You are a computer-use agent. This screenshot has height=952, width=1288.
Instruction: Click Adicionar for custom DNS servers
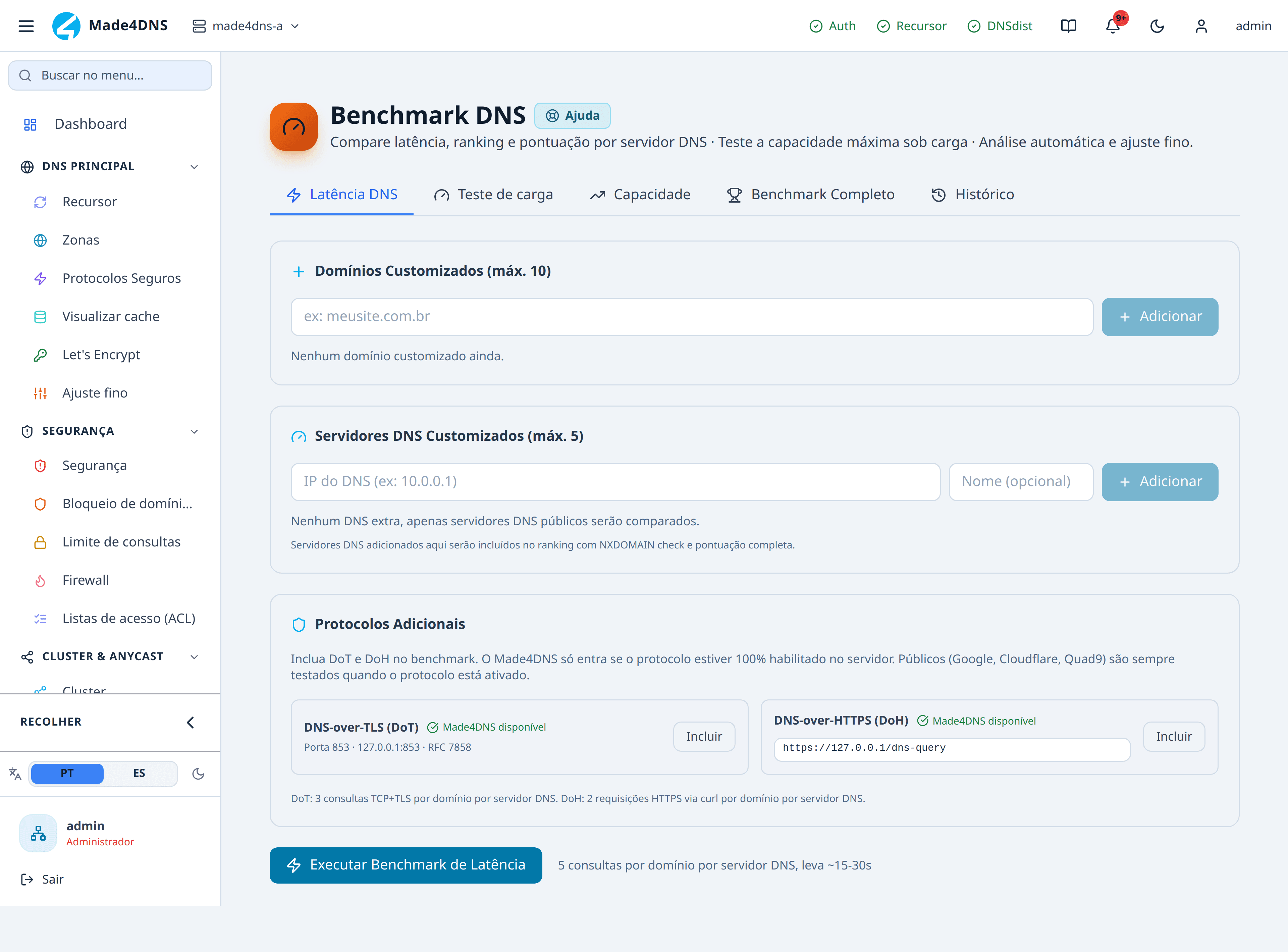click(x=1160, y=482)
